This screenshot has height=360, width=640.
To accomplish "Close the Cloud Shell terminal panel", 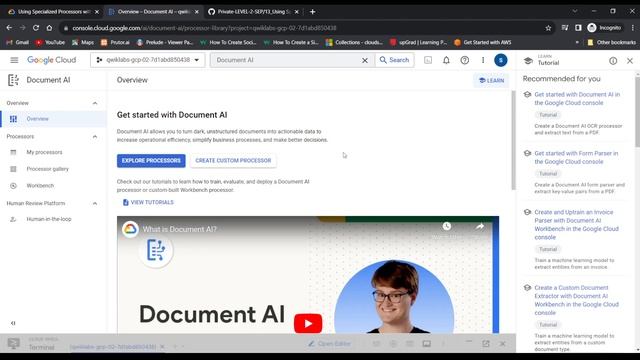I will [x=502, y=344].
